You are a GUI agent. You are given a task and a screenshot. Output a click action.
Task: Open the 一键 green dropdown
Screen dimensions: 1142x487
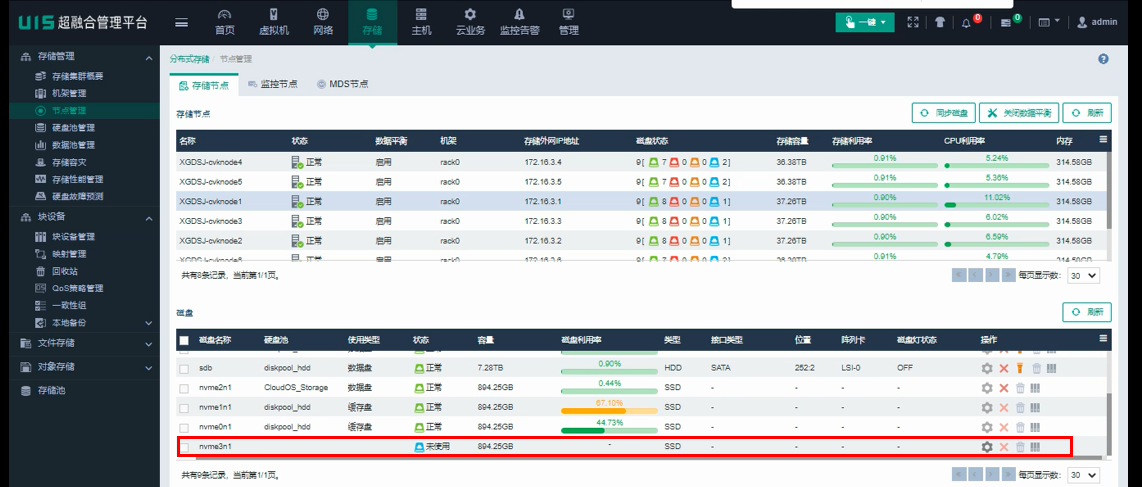pos(865,22)
